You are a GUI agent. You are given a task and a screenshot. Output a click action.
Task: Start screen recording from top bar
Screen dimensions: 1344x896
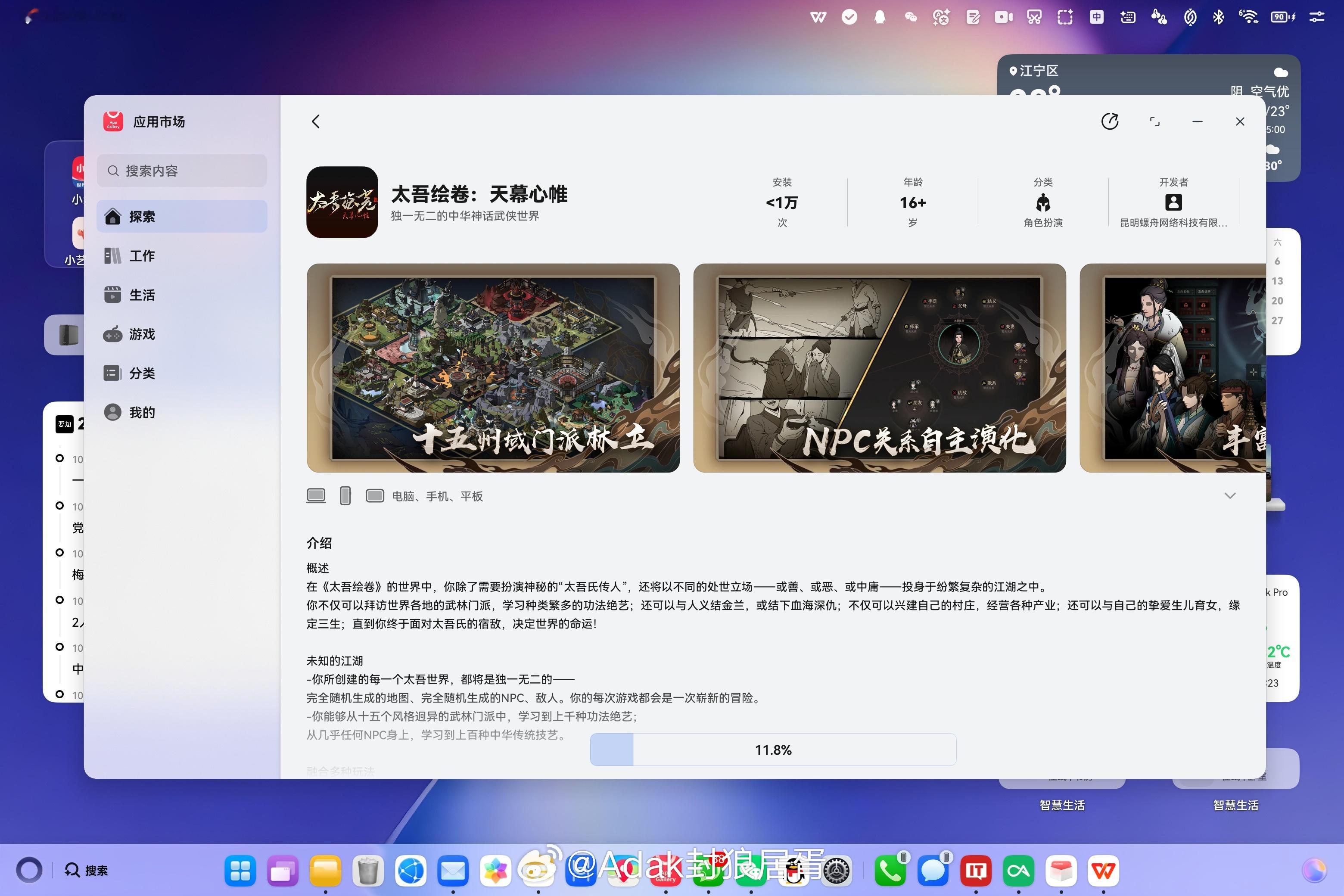tap(1003, 17)
